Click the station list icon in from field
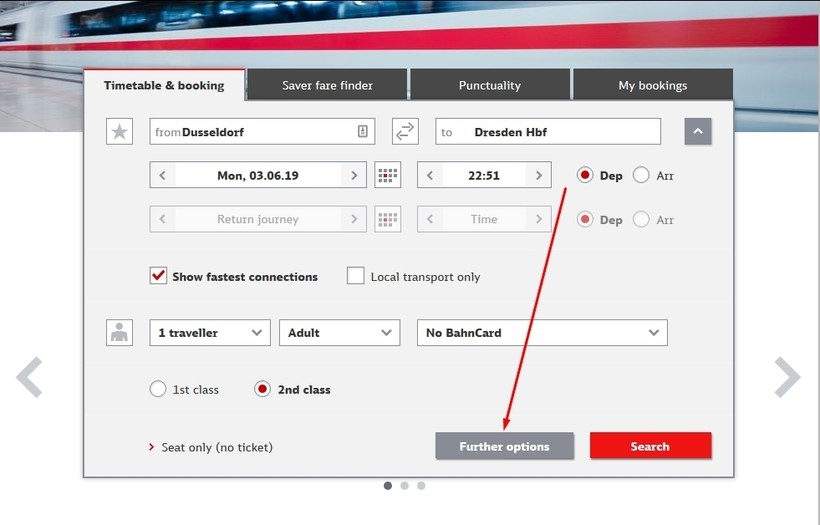 coord(362,132)
